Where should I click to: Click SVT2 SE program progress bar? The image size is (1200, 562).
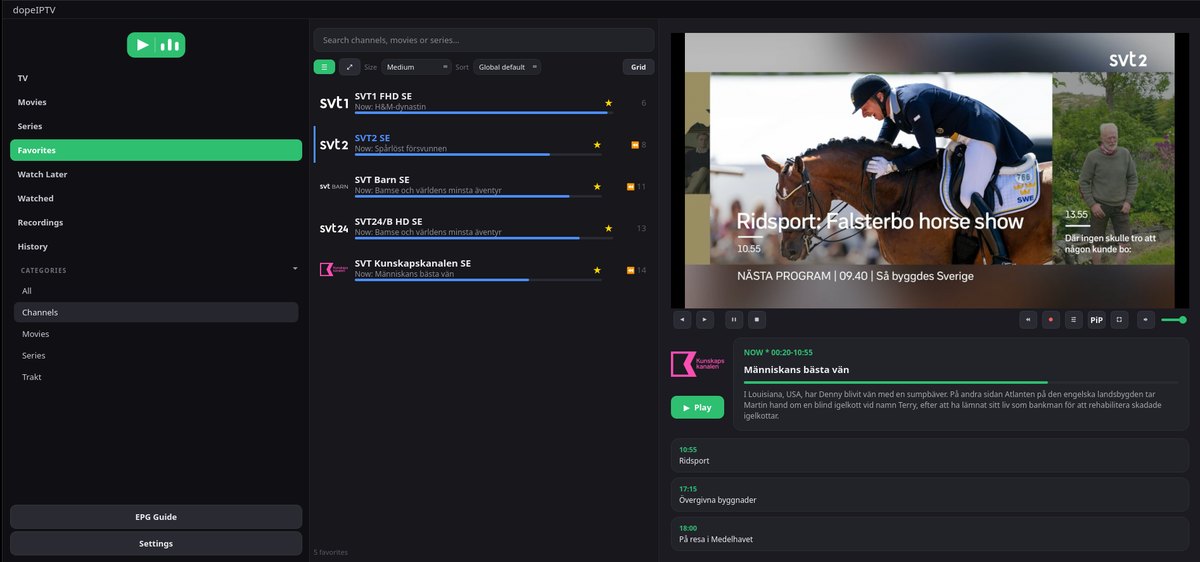click(477, 154)
